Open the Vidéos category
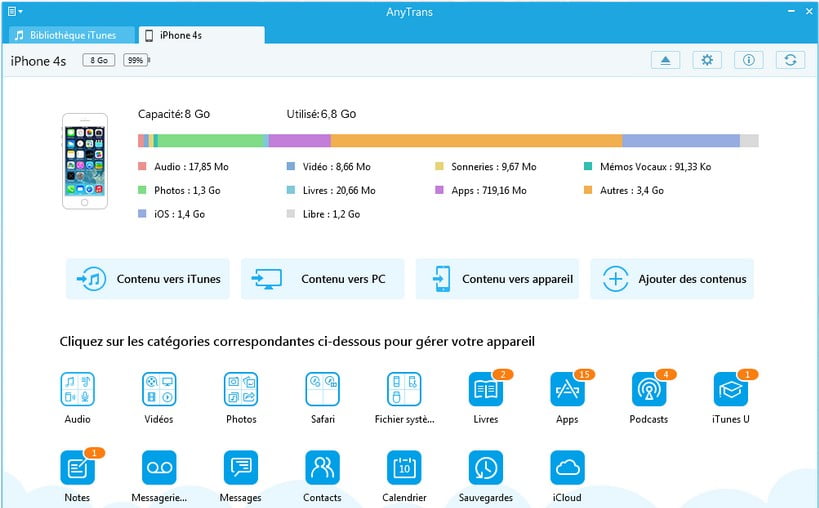 [x=159, y=389]
